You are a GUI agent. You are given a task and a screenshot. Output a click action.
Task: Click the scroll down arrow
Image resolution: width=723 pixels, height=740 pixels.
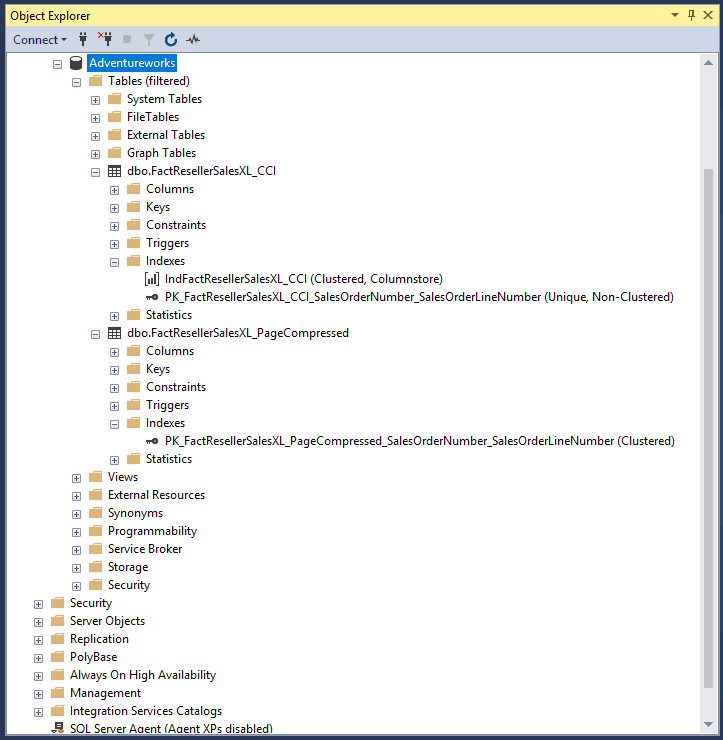click(x=708, y=724)
